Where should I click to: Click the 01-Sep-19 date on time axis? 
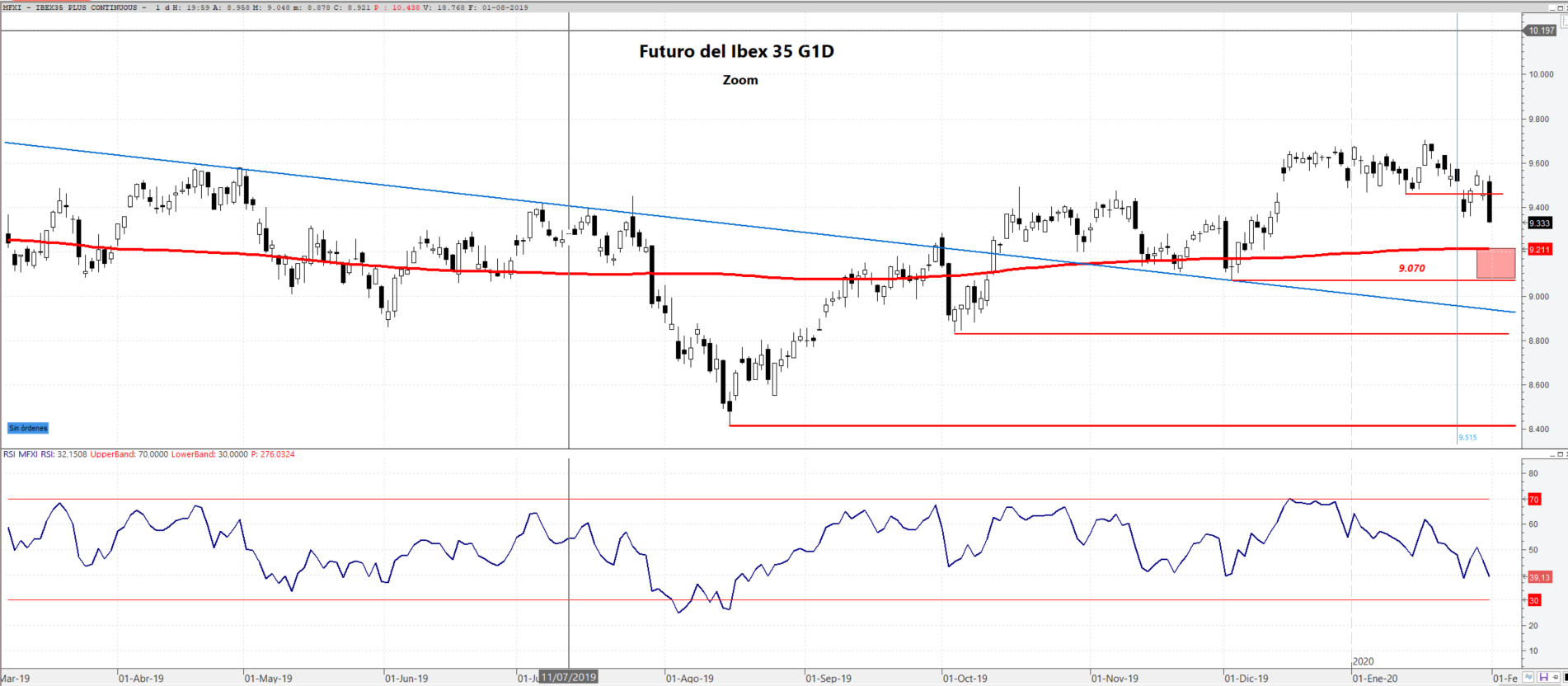tap(829, 679)
